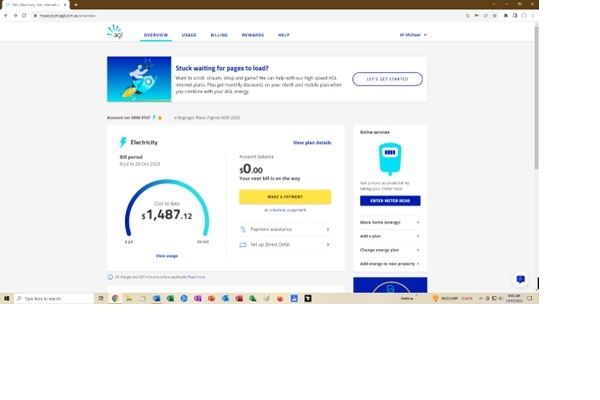Click the Make a Payment button
The height and width of the screenshot is (400, 600).
pos(285,197)
